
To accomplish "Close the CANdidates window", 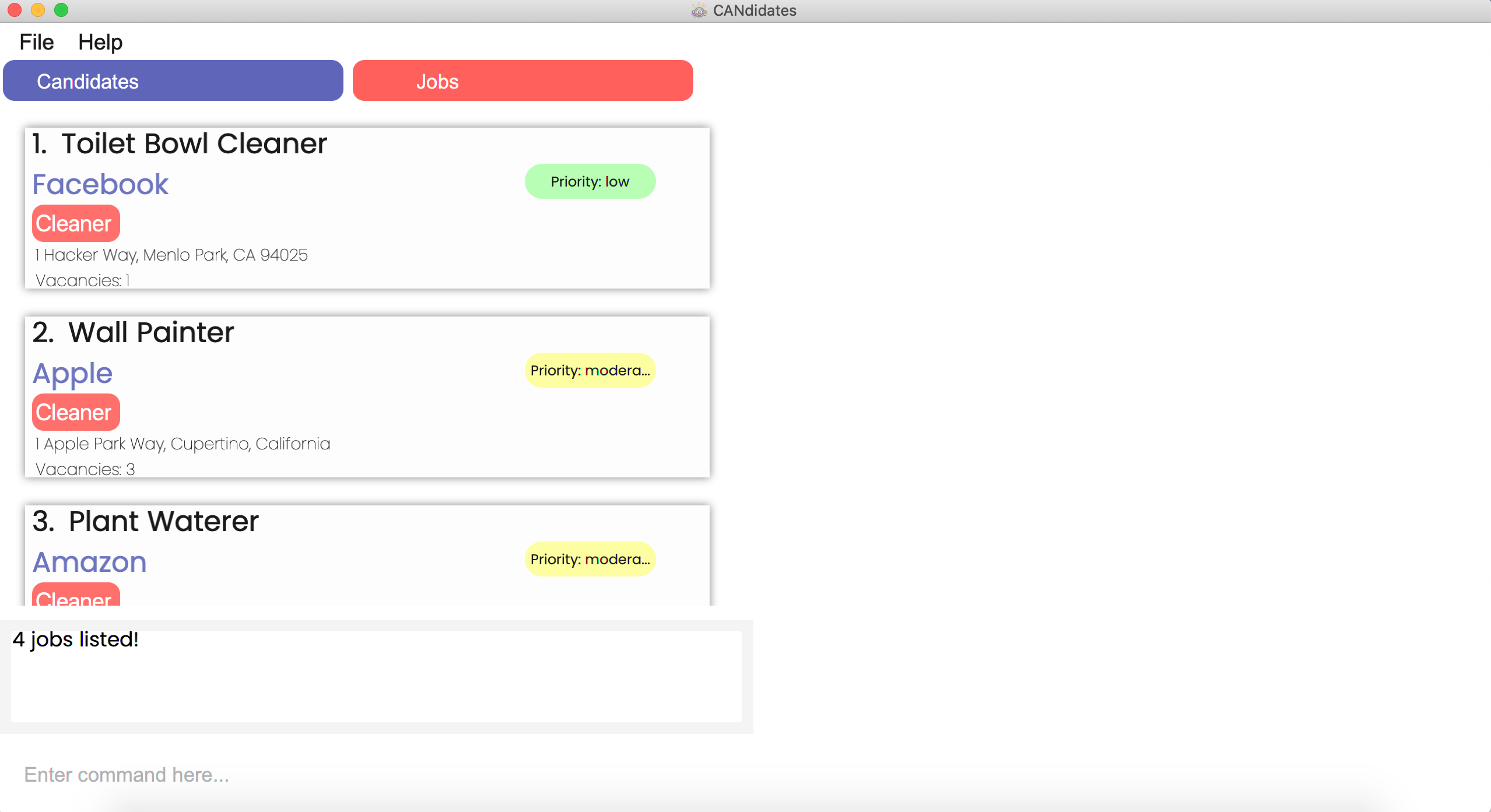I will coord(15,10).
